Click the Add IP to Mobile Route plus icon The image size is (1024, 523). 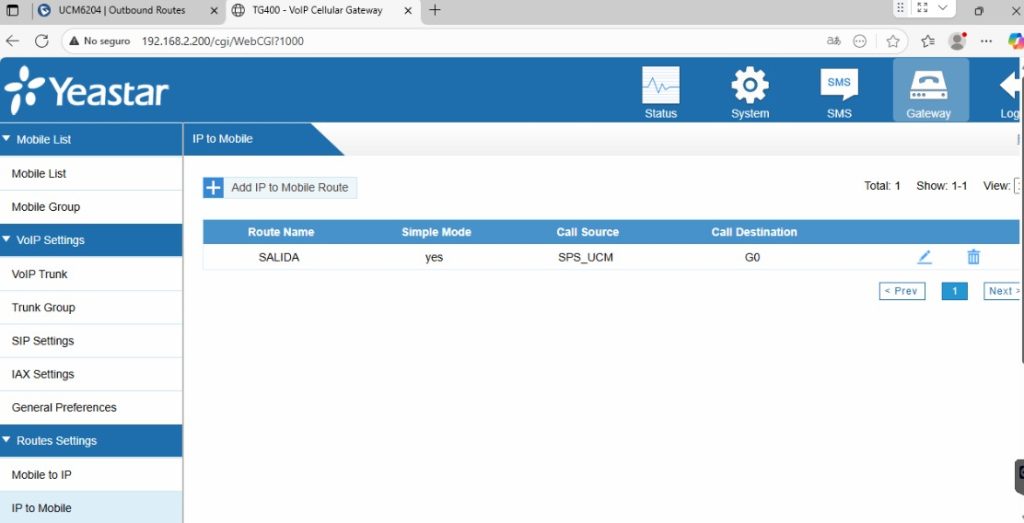[x=213, y=188]
